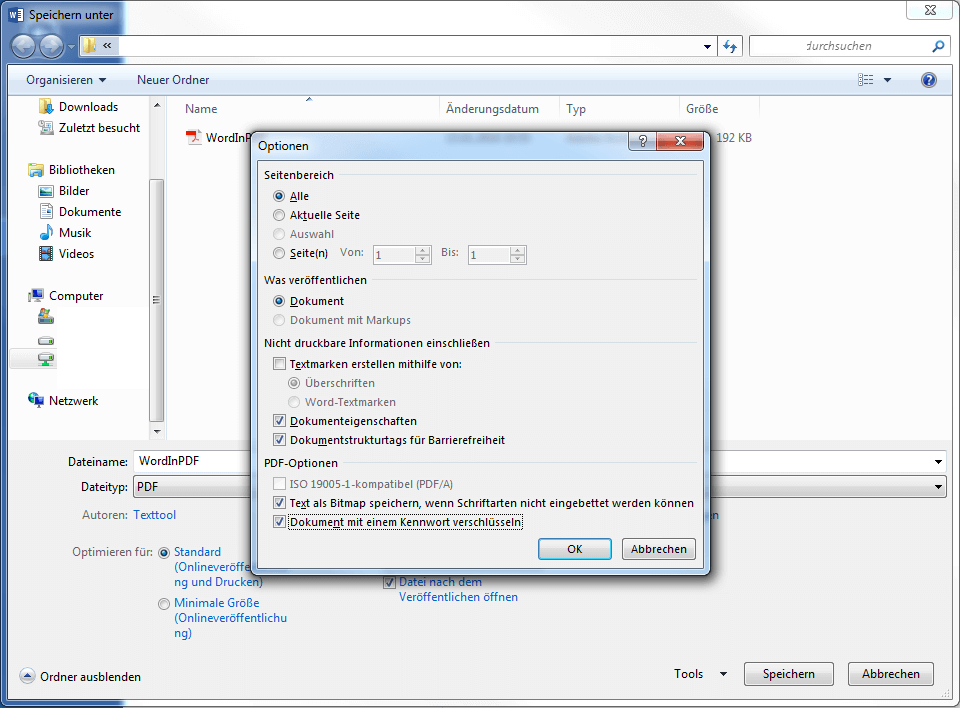Expand the address bar history dropdown

(707, 47)
